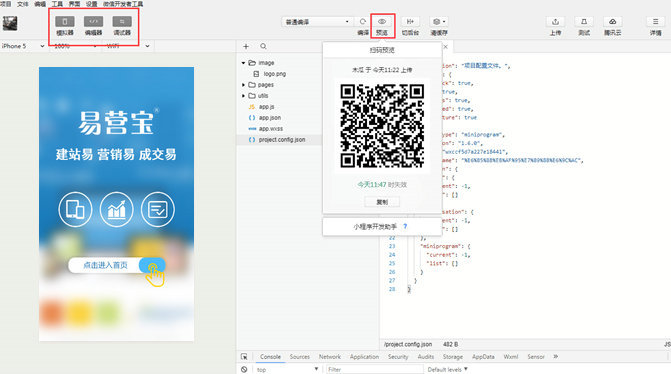Click the 上传 upload icon
Screen dimensions: 671x374
pos(555,22)
